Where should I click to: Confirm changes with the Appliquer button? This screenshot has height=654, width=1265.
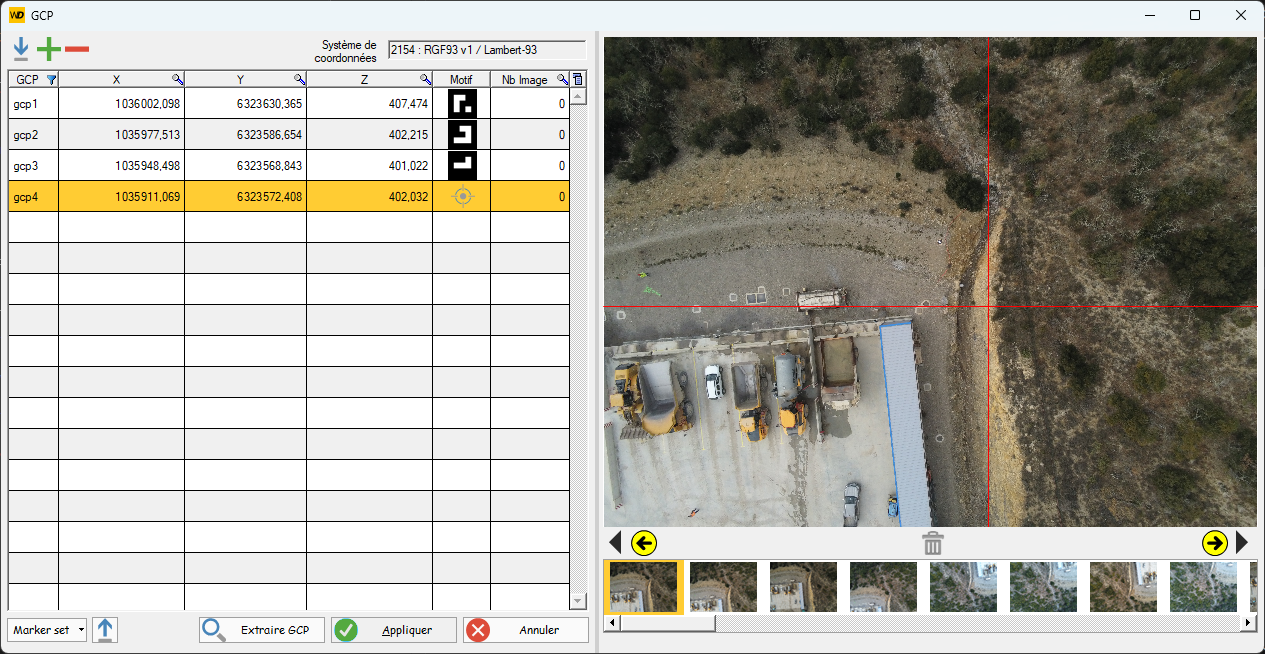[394, 630]
